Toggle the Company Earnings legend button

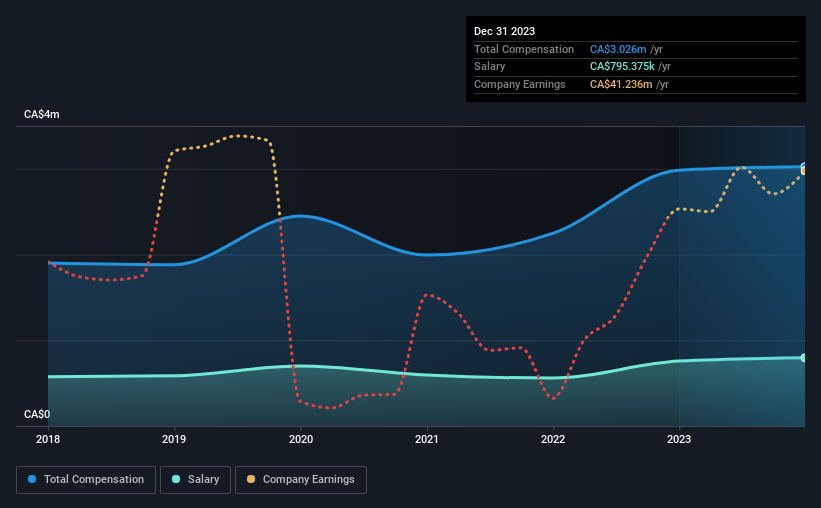tap(301, 480)
